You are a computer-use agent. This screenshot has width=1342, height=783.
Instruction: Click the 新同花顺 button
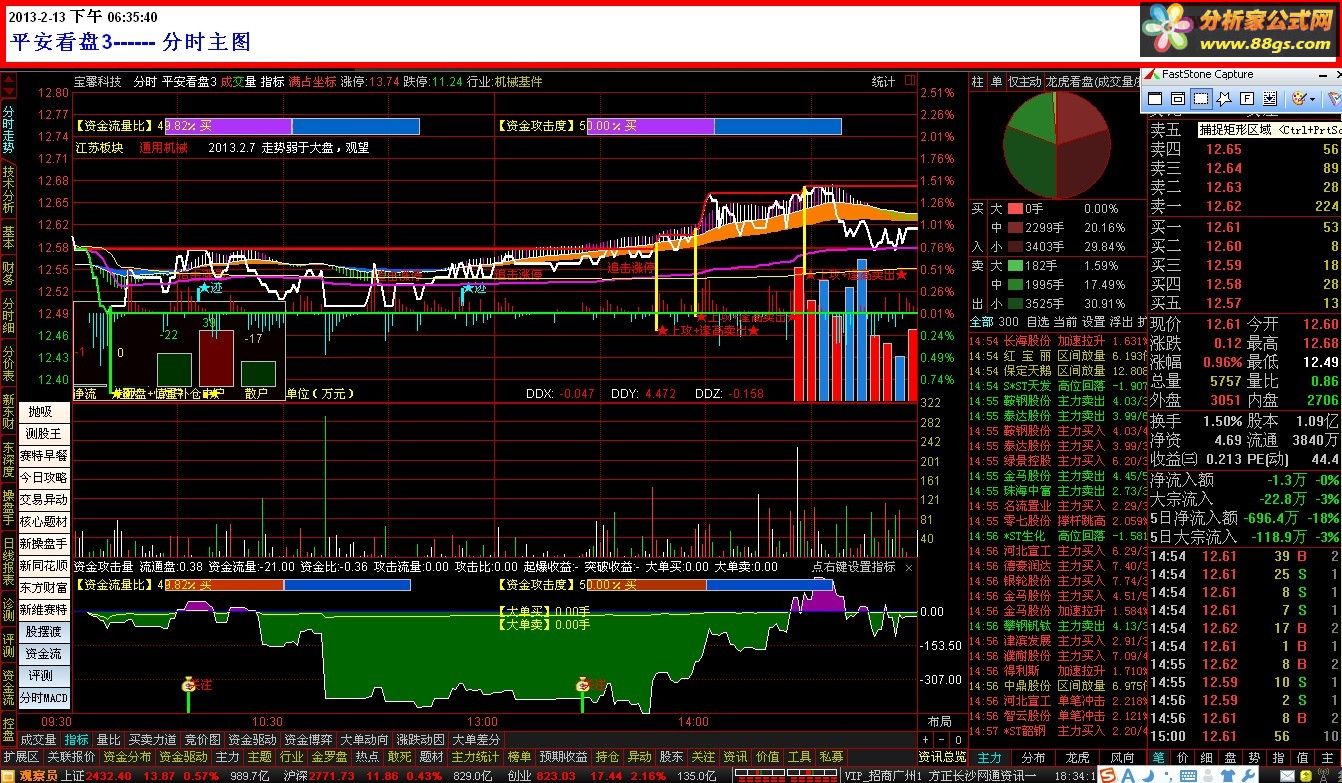44,565
